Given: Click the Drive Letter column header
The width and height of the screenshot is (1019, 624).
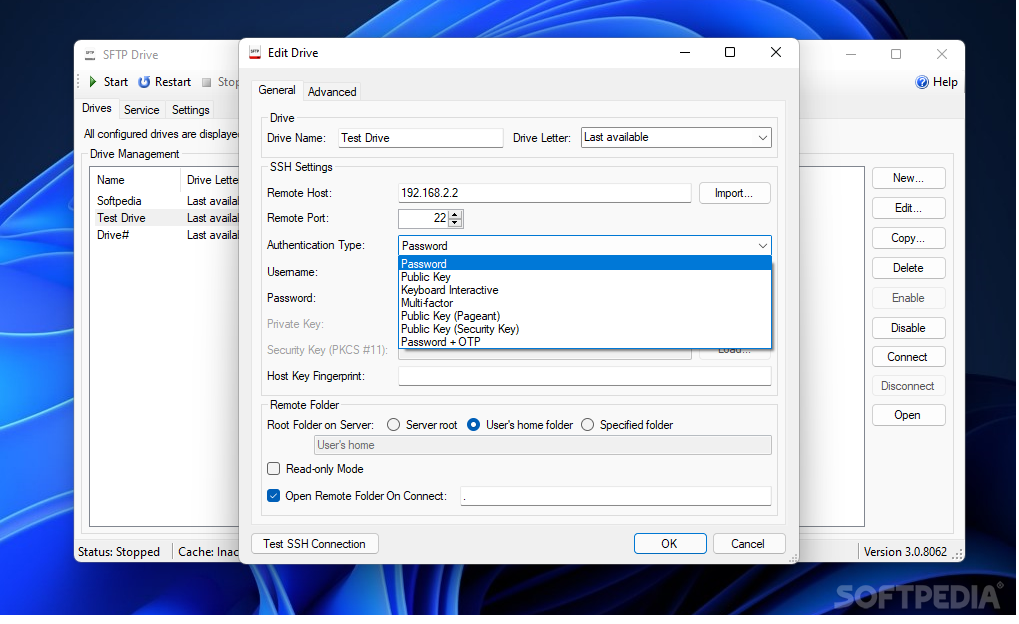Looking at the screenshot, I should [212, 180].
